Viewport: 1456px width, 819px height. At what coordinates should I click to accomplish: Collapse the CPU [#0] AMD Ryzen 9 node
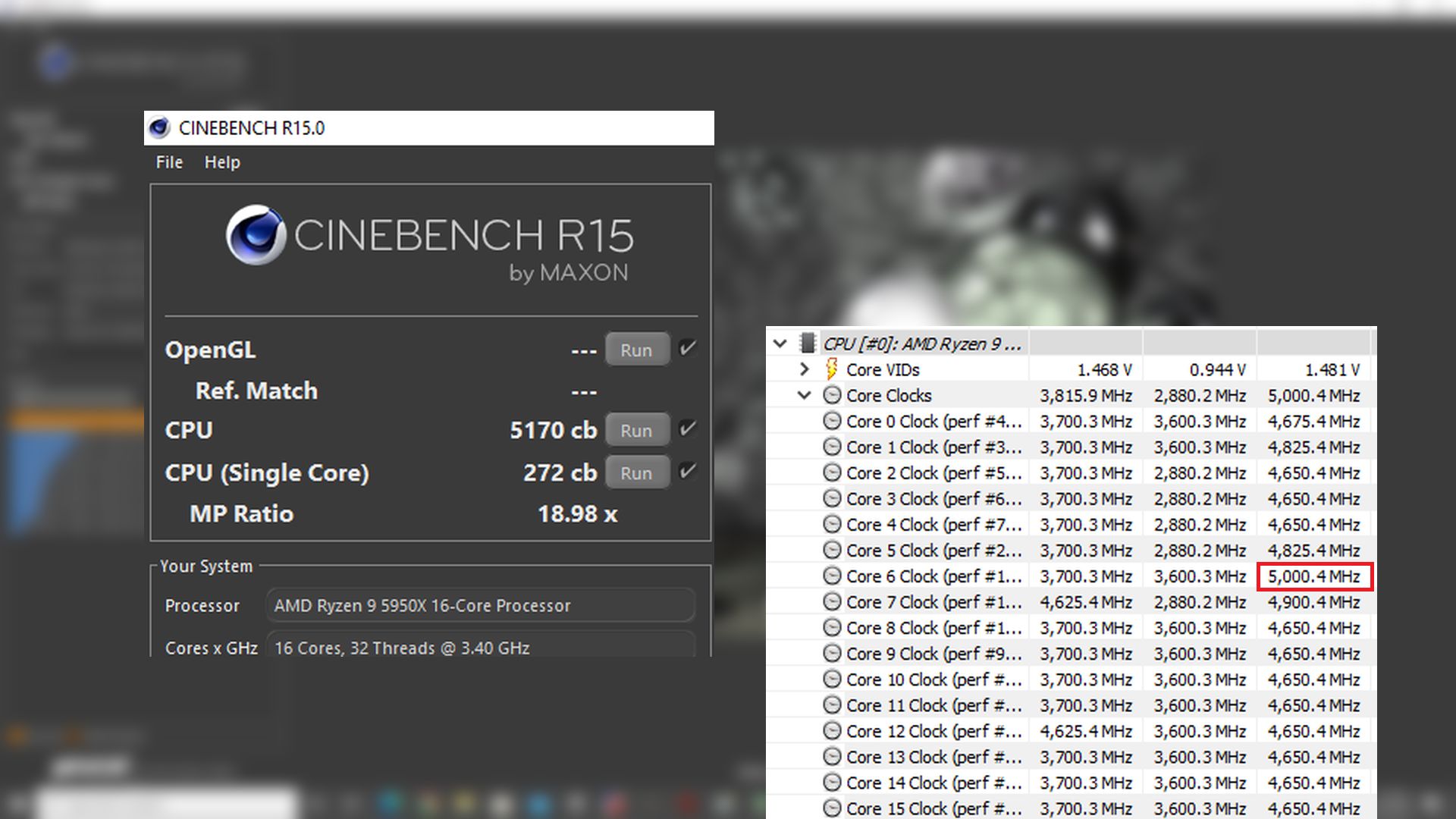[x=780, y=344]
